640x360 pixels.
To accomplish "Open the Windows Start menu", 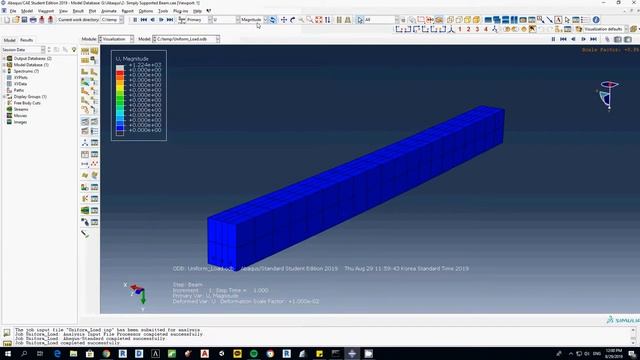I will tap(7, 353).
